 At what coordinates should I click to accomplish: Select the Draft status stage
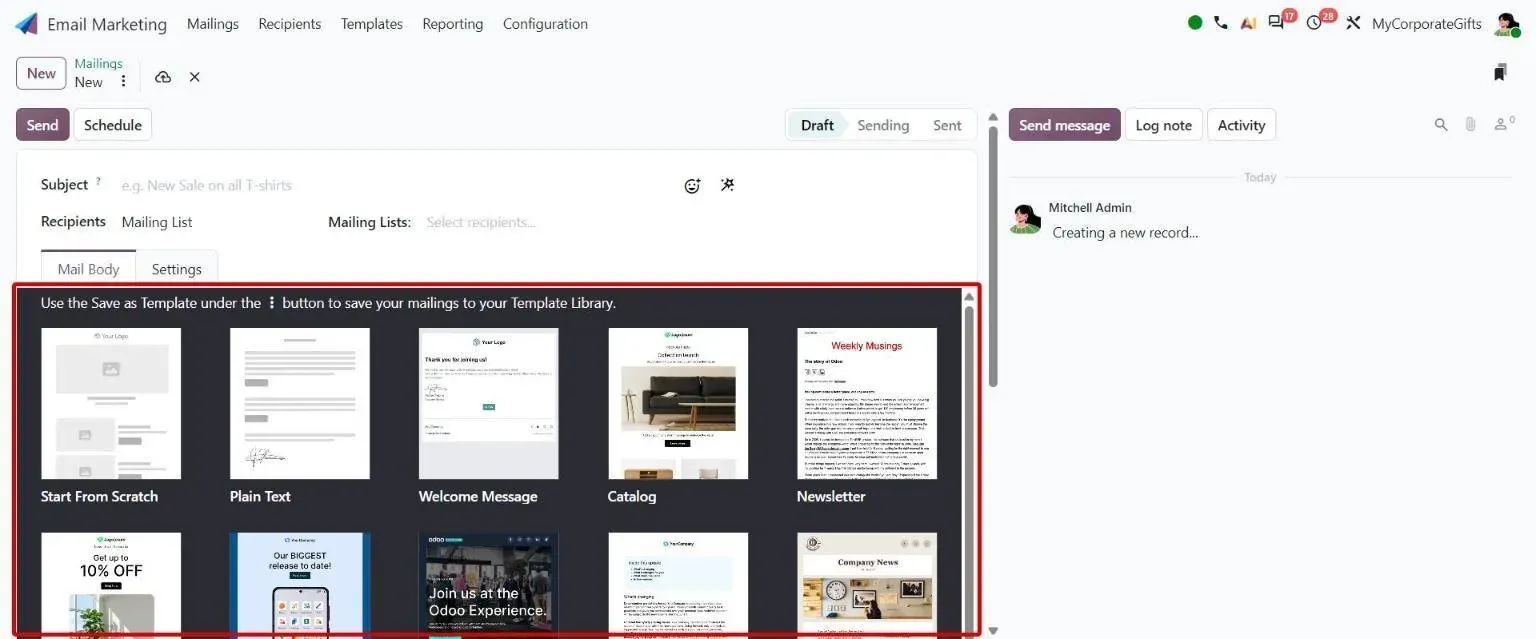[x=817, y=125]
